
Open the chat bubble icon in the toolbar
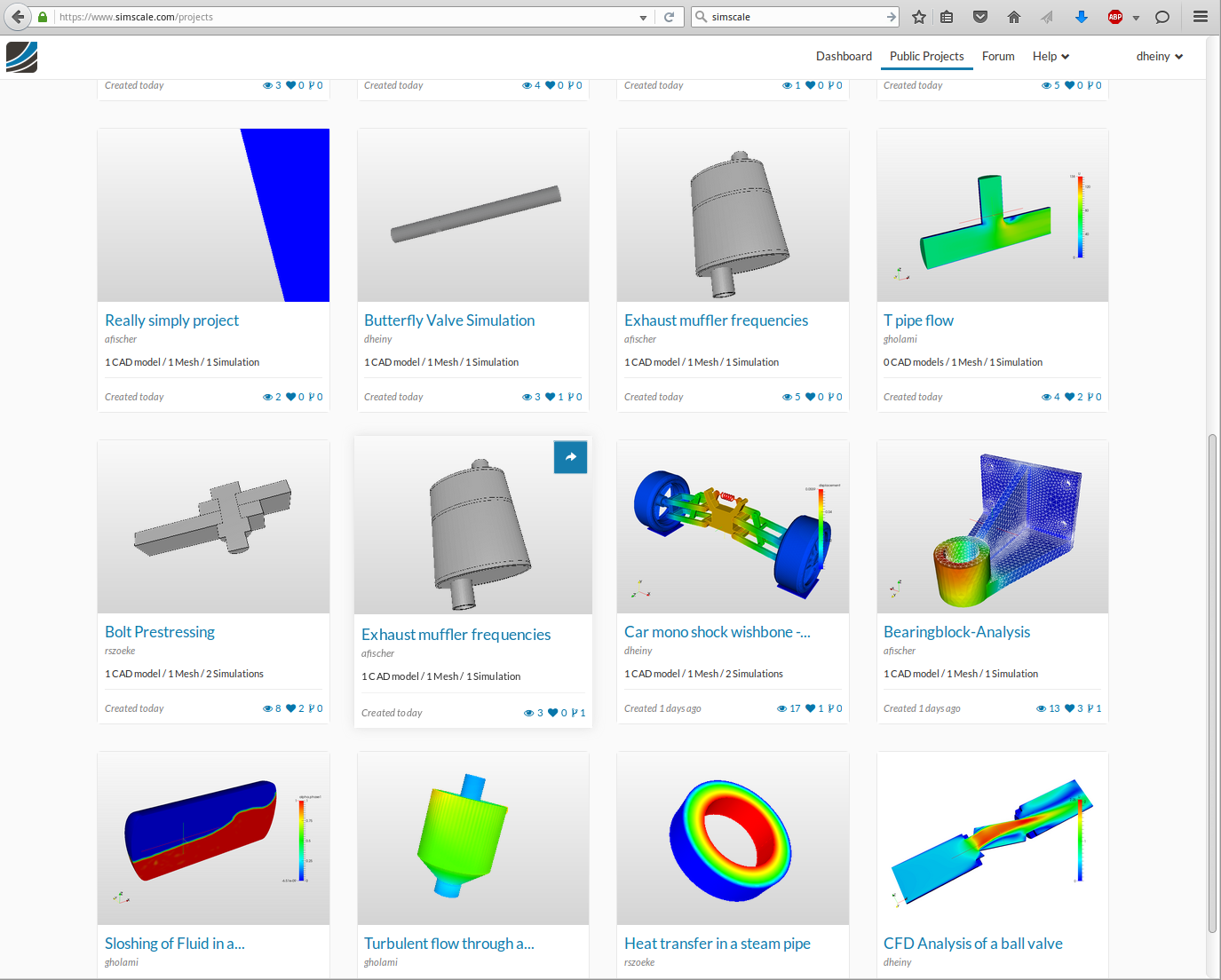(x=1162, y=16)
